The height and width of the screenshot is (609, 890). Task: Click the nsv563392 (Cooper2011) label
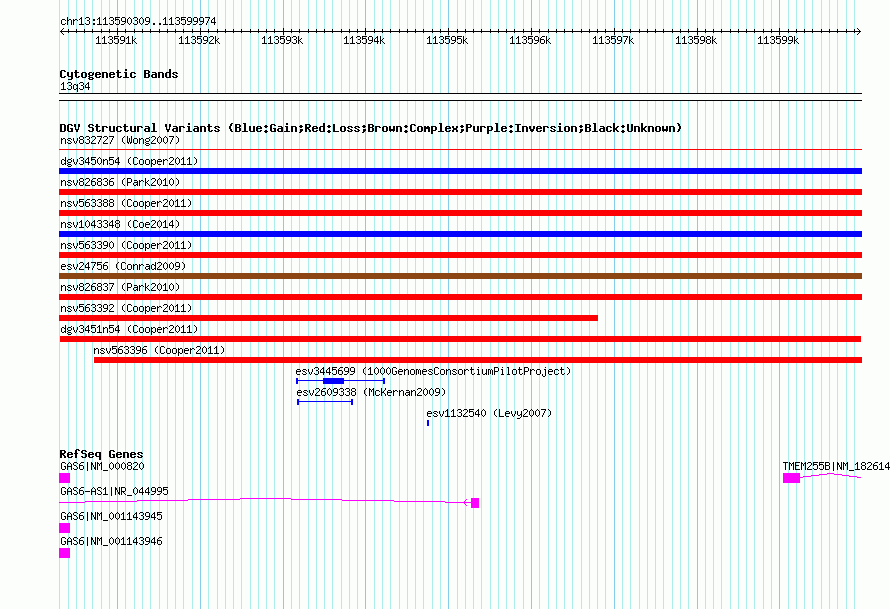tap(126, 308)
